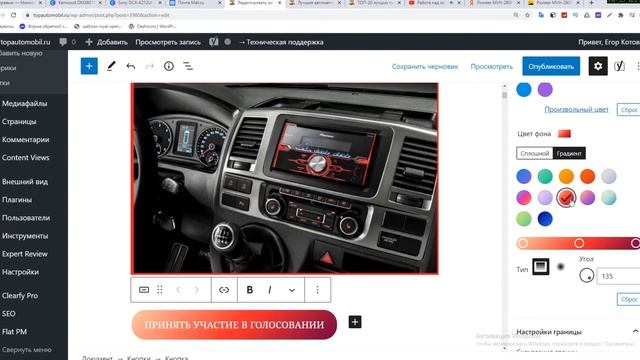Redo the last undone change

point(149,66)
